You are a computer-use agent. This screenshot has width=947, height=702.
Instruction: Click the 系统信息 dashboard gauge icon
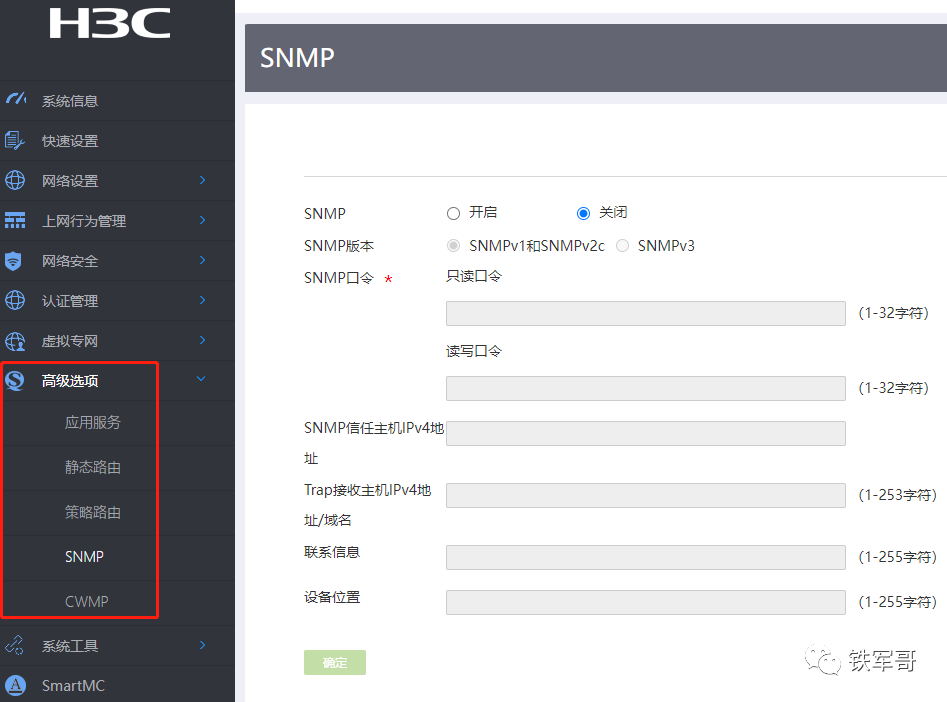pyautogui.click(x=15, y=100)
